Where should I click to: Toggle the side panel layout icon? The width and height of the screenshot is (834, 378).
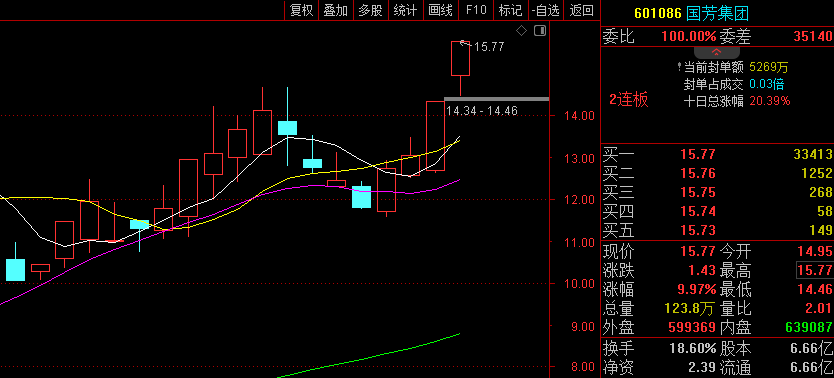540,31
